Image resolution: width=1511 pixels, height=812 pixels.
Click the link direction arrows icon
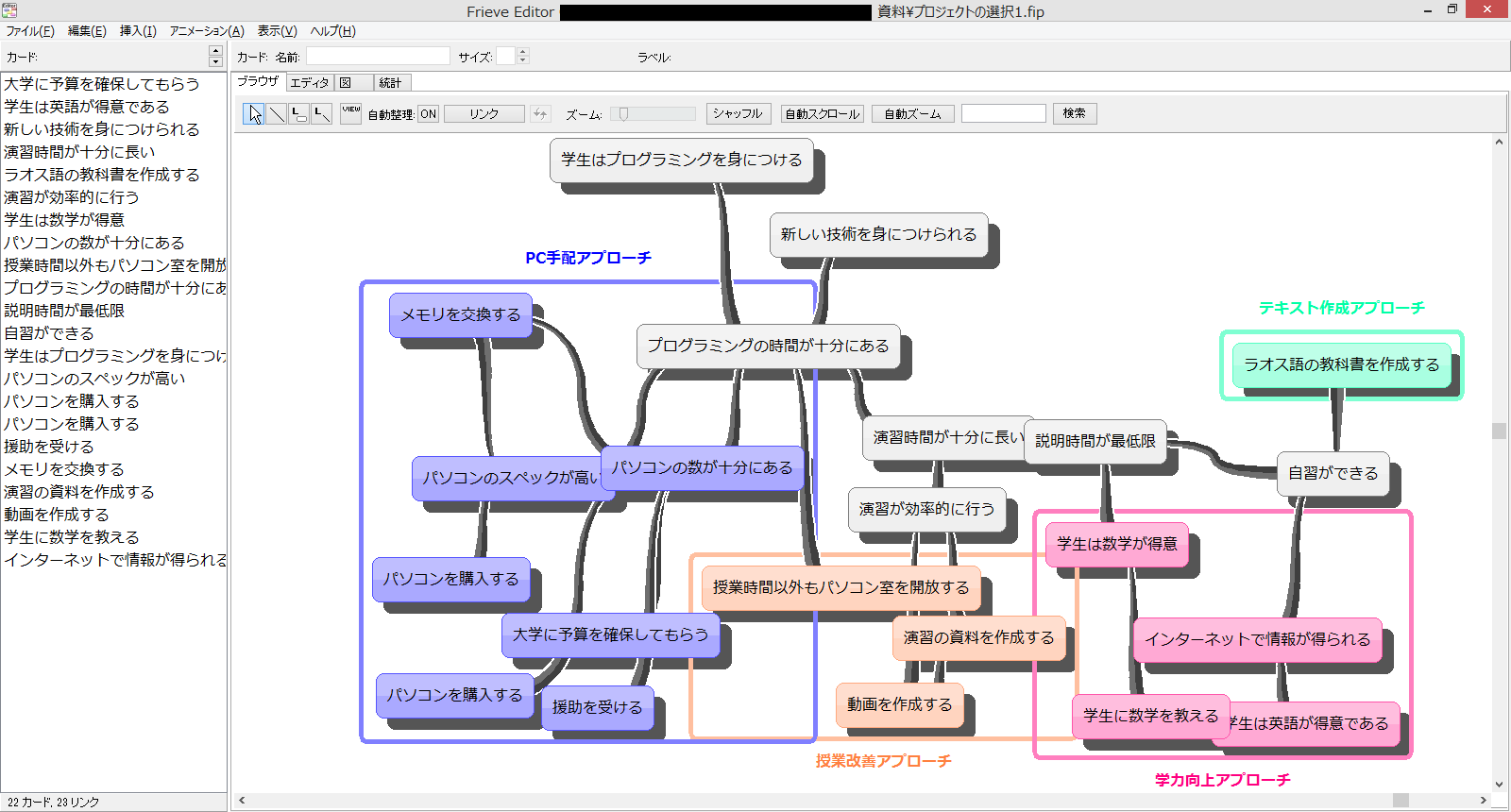tap(540, 113)
